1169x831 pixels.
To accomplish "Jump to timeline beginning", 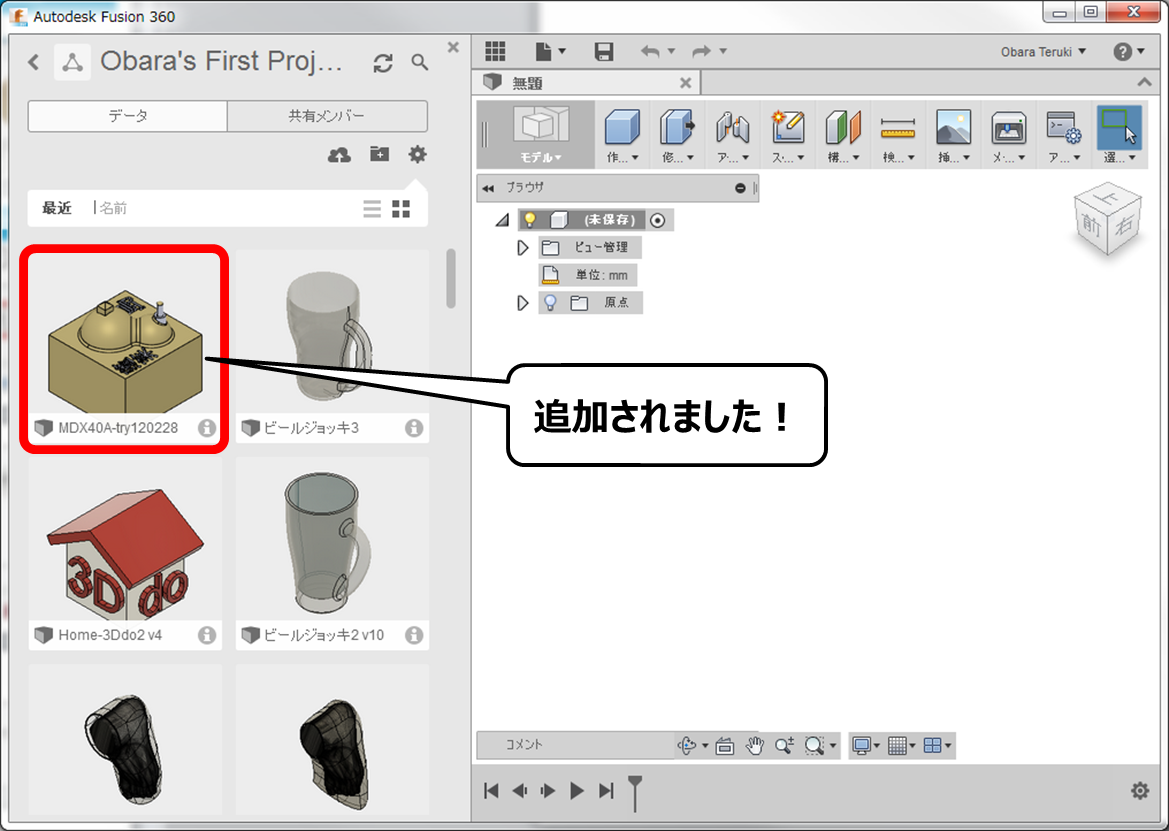I will (491, 791).
